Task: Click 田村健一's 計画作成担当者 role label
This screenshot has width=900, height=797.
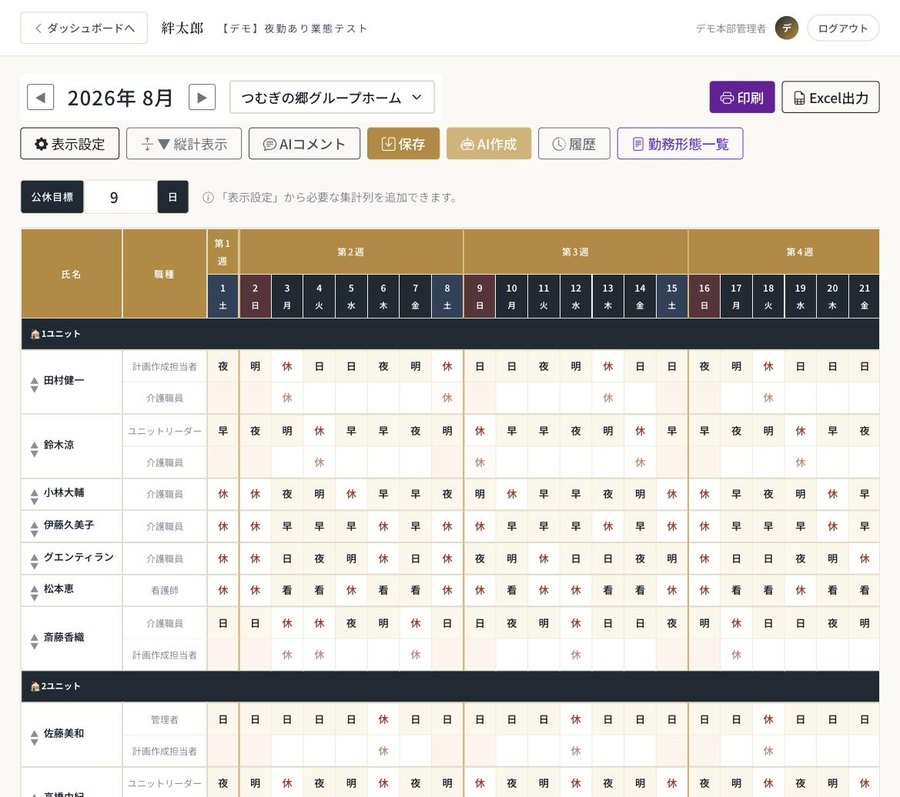Action: (x=164, y=366)
